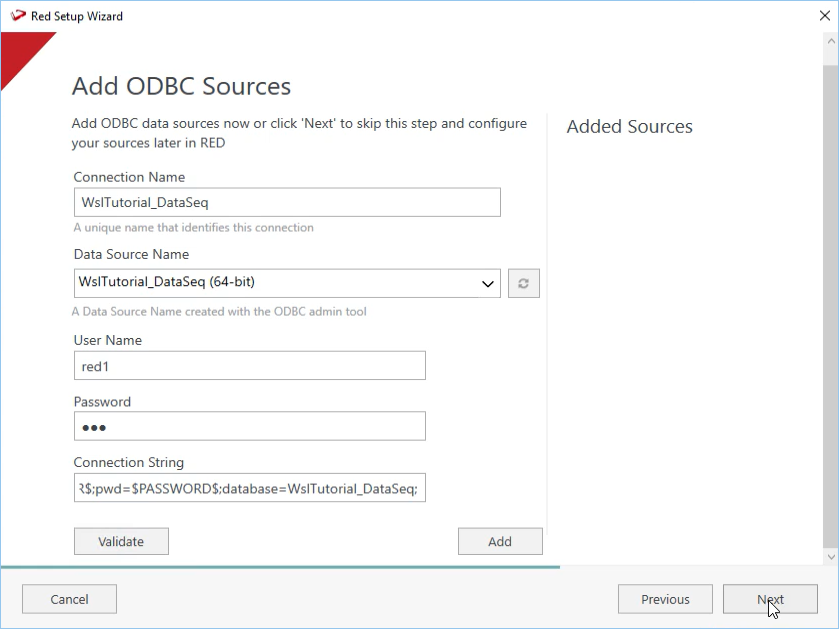
Task: Go back with the Previous button
Action: (665, 599)
